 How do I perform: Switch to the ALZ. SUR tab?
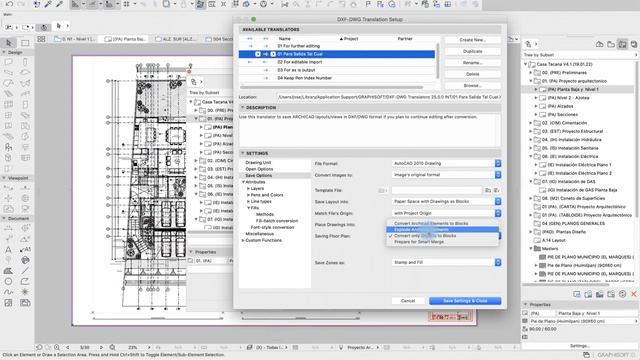[x=176, y=39]
